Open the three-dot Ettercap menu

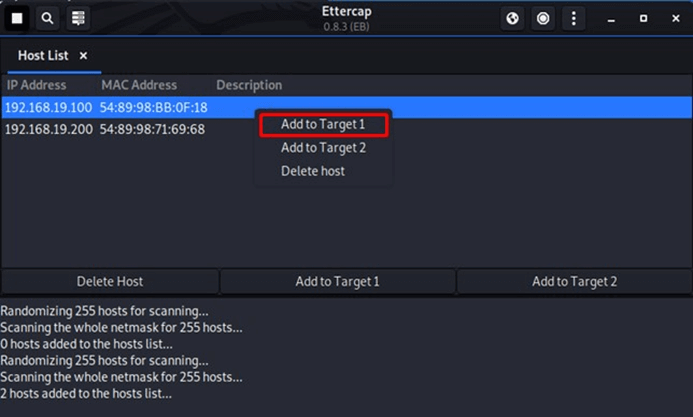point(574,18)
